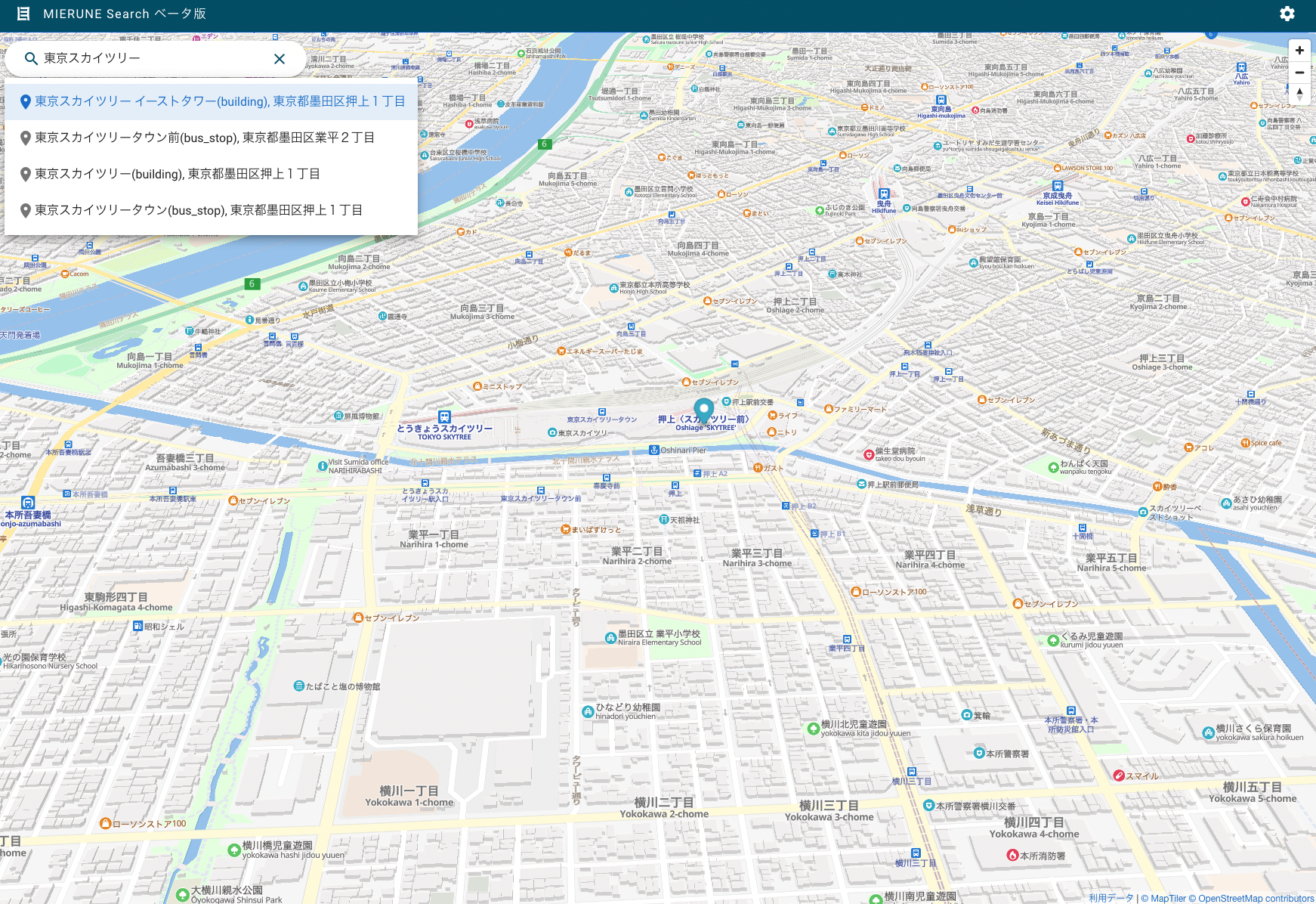Click the ひなどり幼稚園 kindergarten icon
This screenshot has width=1316, height=904.
click(x=588, y=711)
